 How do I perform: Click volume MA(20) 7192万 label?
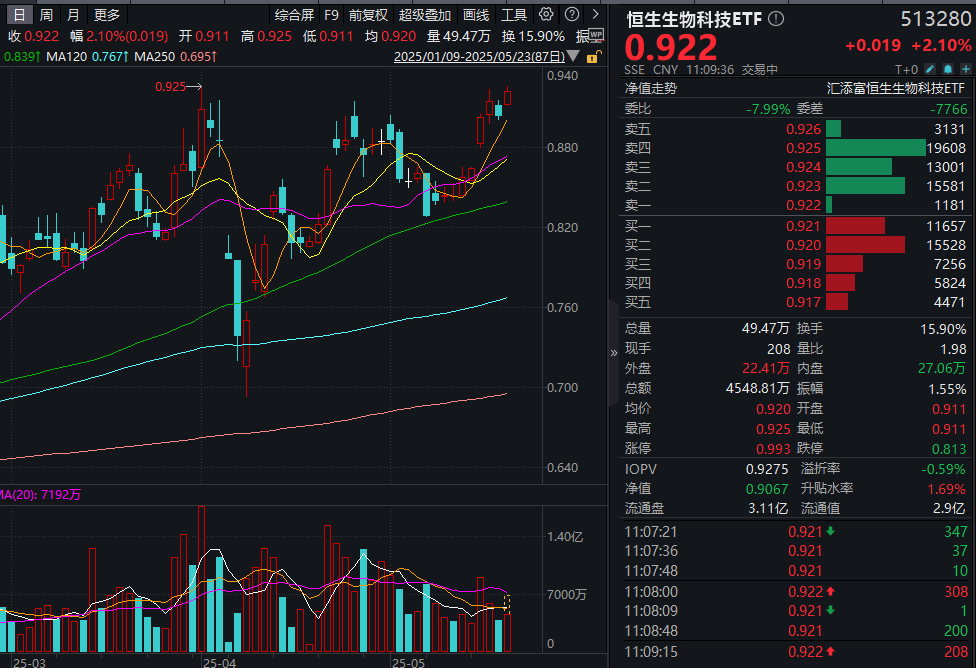tap(40, 495)
